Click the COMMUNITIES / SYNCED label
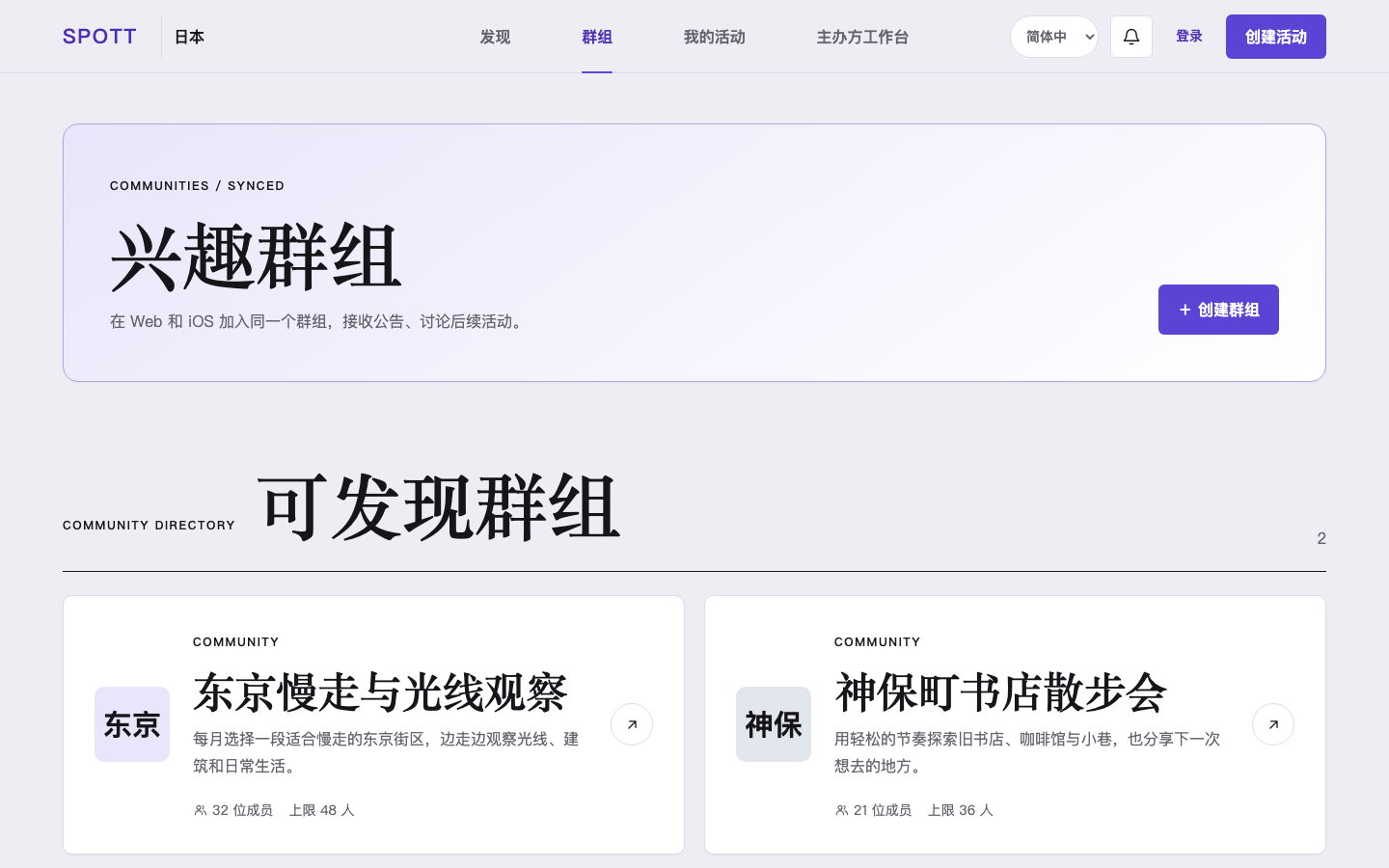1389x868 pixels. pos(197,185)
